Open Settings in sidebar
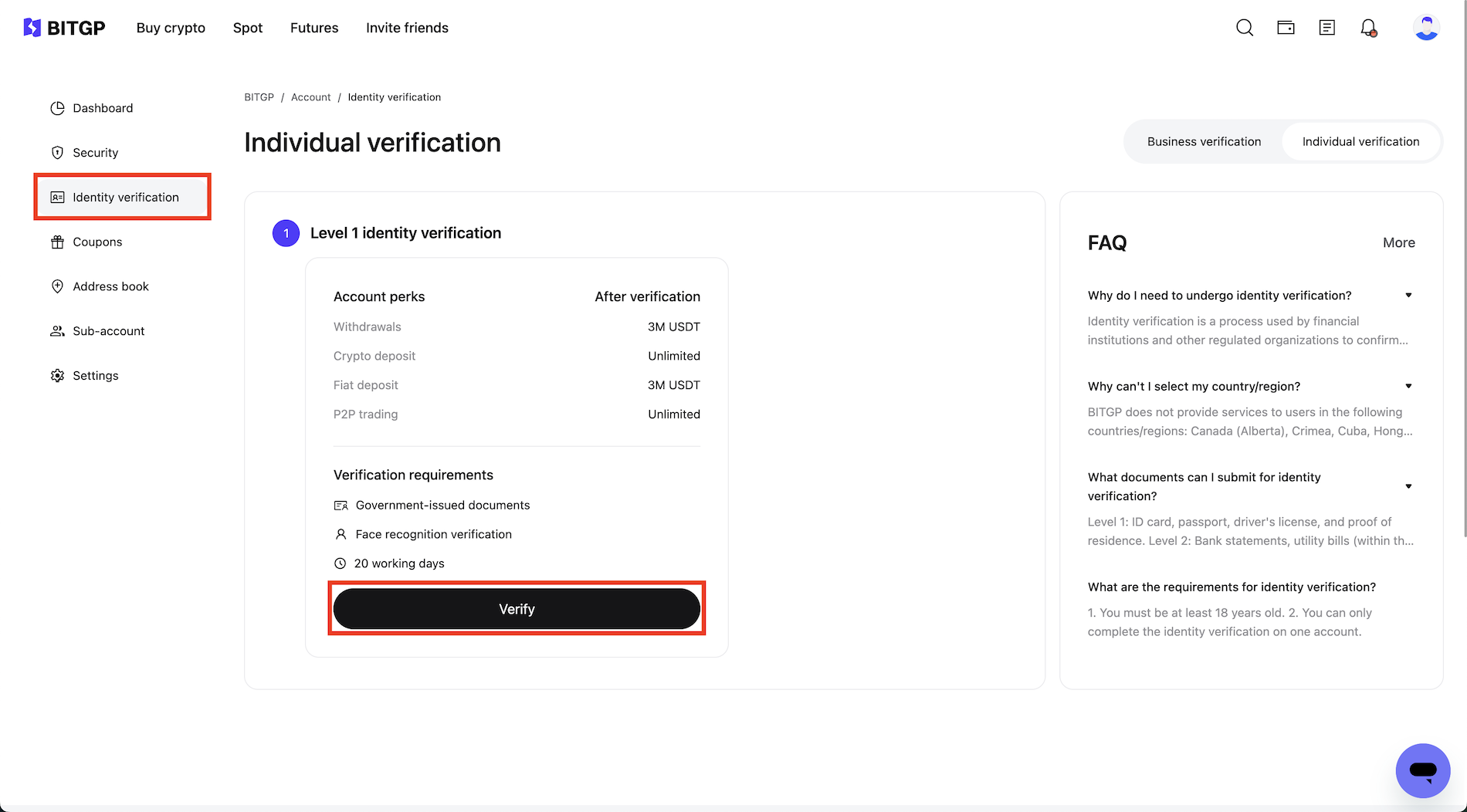 pyautogui.click(x=122, y=376)
